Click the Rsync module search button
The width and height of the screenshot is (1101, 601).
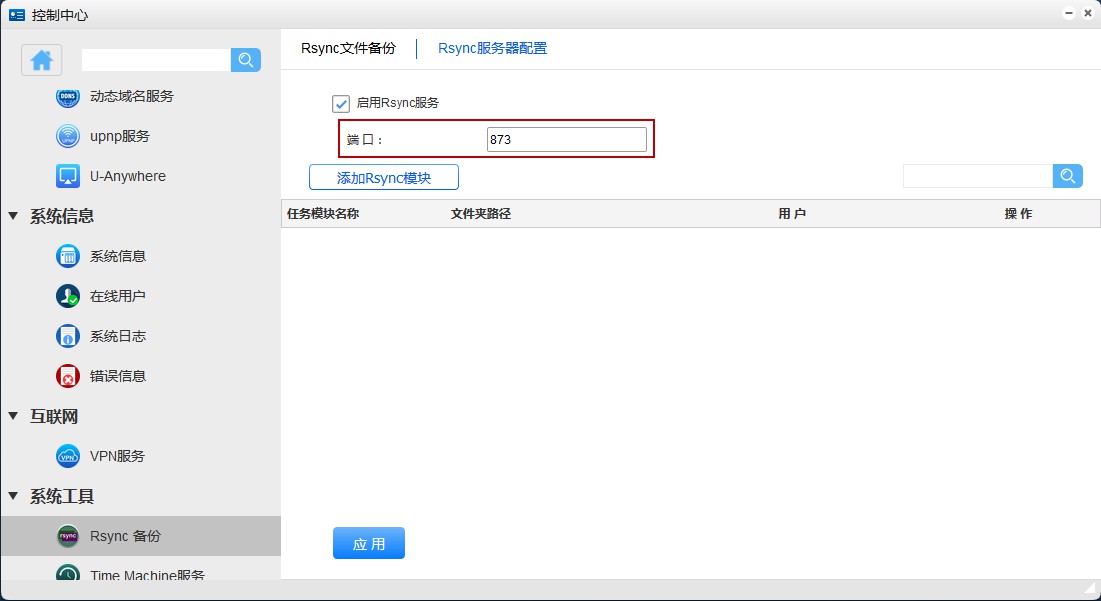coord(1068,176)
